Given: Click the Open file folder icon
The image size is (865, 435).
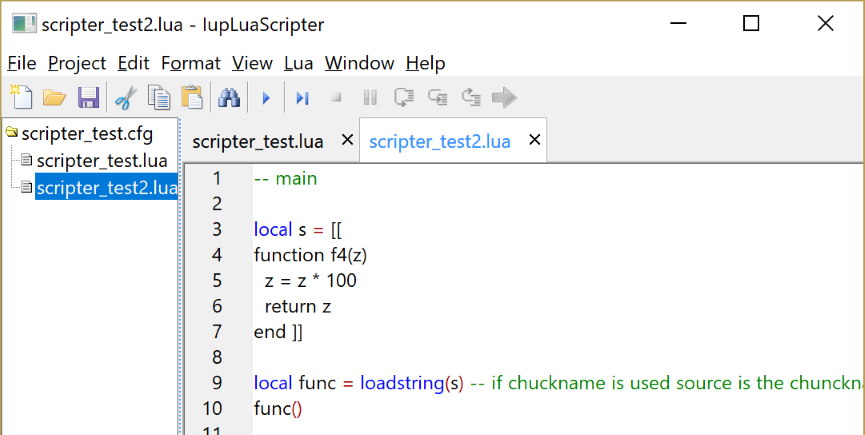Looking at the screenshot, I should pyautogui.click(x=54, y=97).
